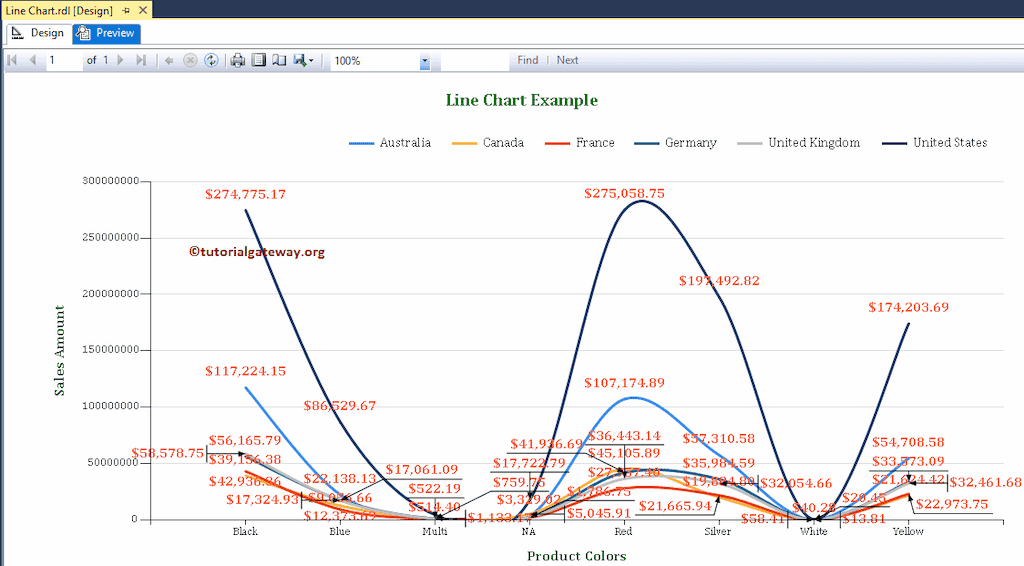Viewport: 1024px width, 566px height.
Task: Click the Germany legend entry text
Action: point(690,143)
